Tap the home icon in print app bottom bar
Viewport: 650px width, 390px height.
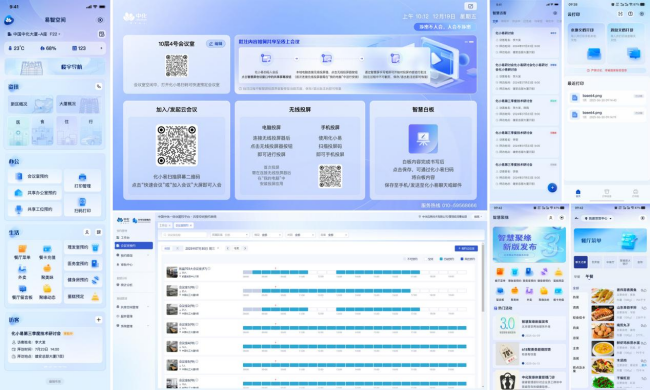tap(578, 192)
